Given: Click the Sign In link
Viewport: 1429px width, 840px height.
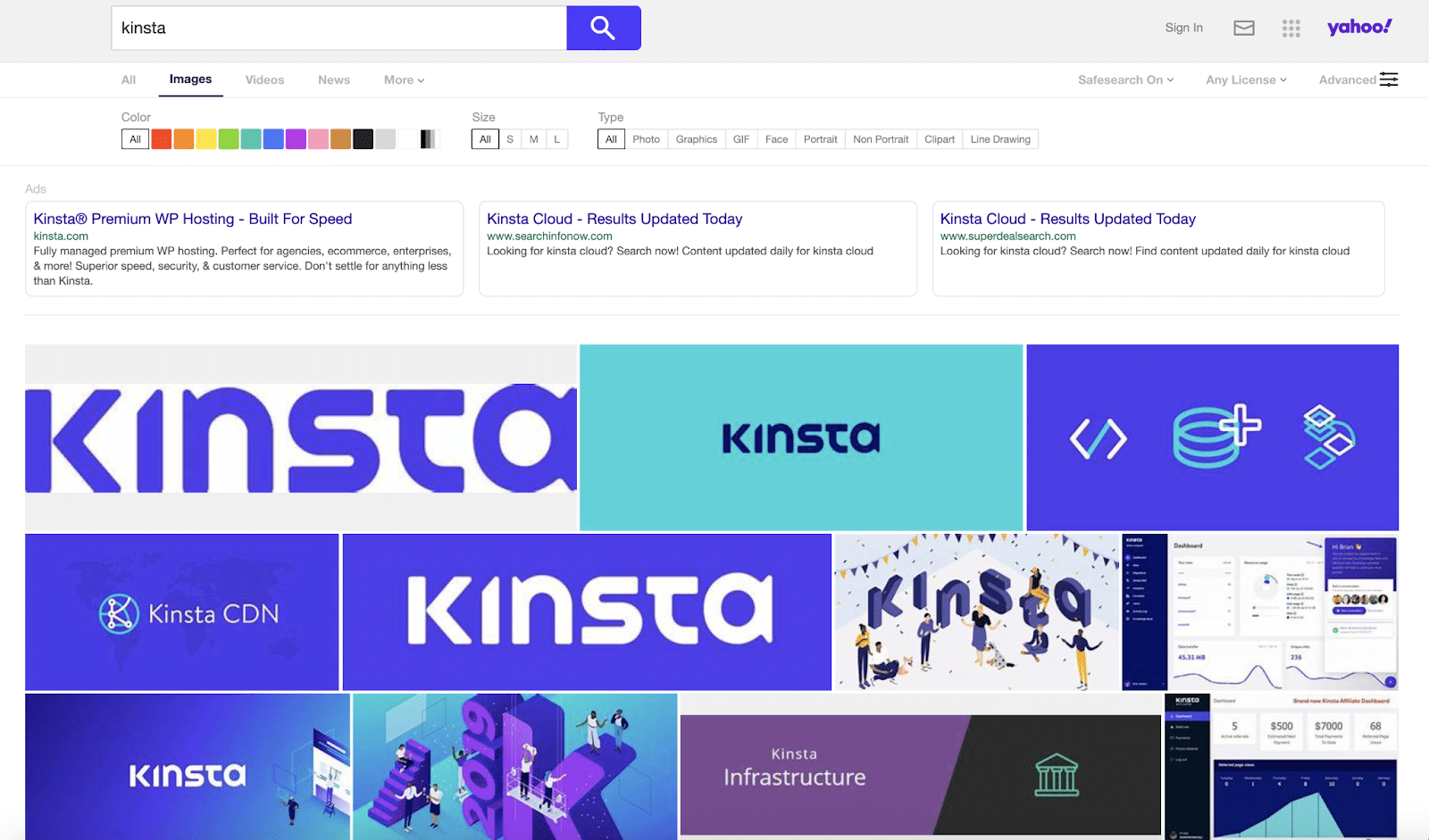Looking at the screenshot, I should 1184,28.
